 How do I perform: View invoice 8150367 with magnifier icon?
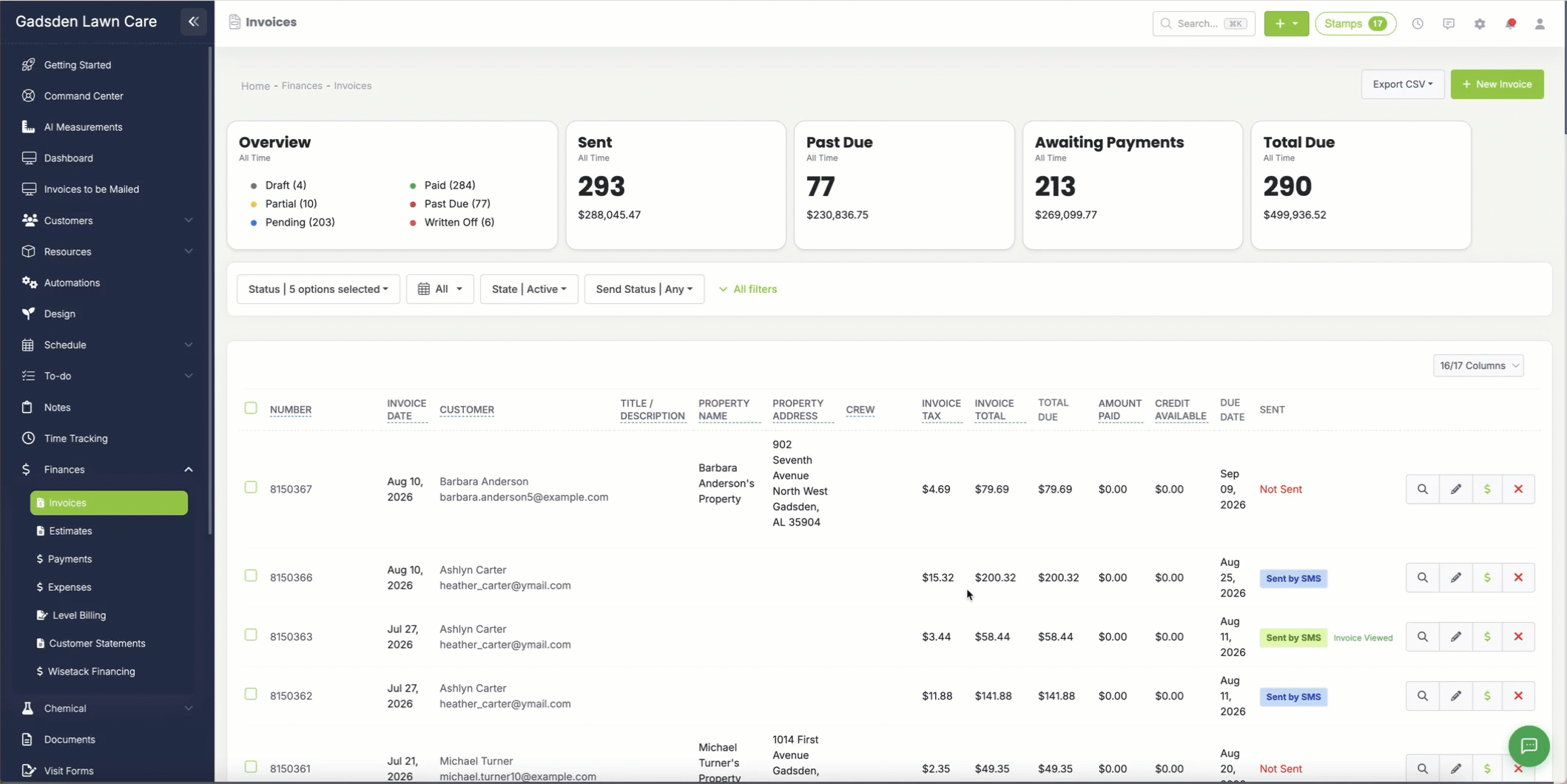pos(1422,489)
